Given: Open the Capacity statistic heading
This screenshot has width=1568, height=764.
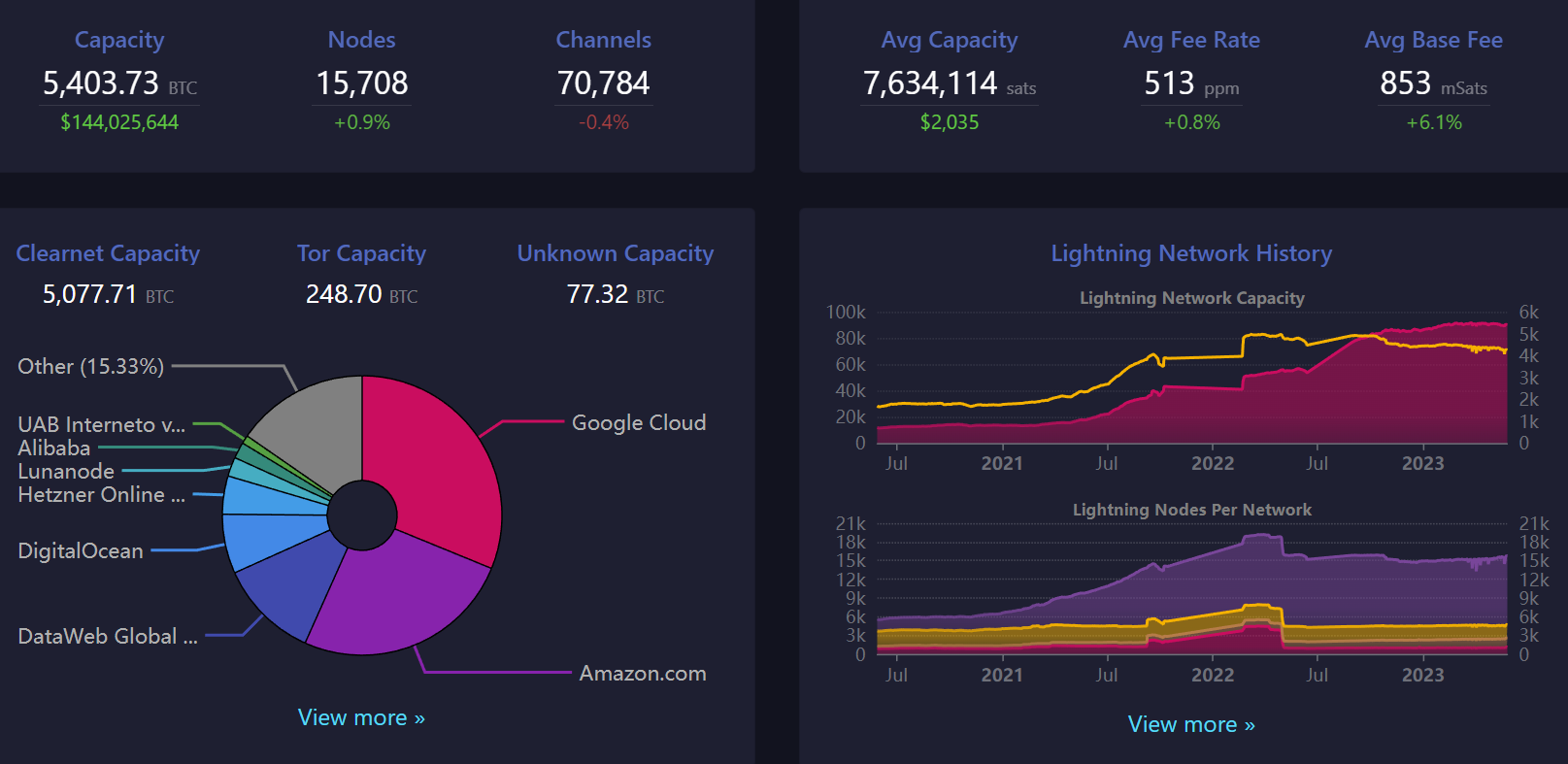Looking at the screenshot, I should (x=119, y=40).
